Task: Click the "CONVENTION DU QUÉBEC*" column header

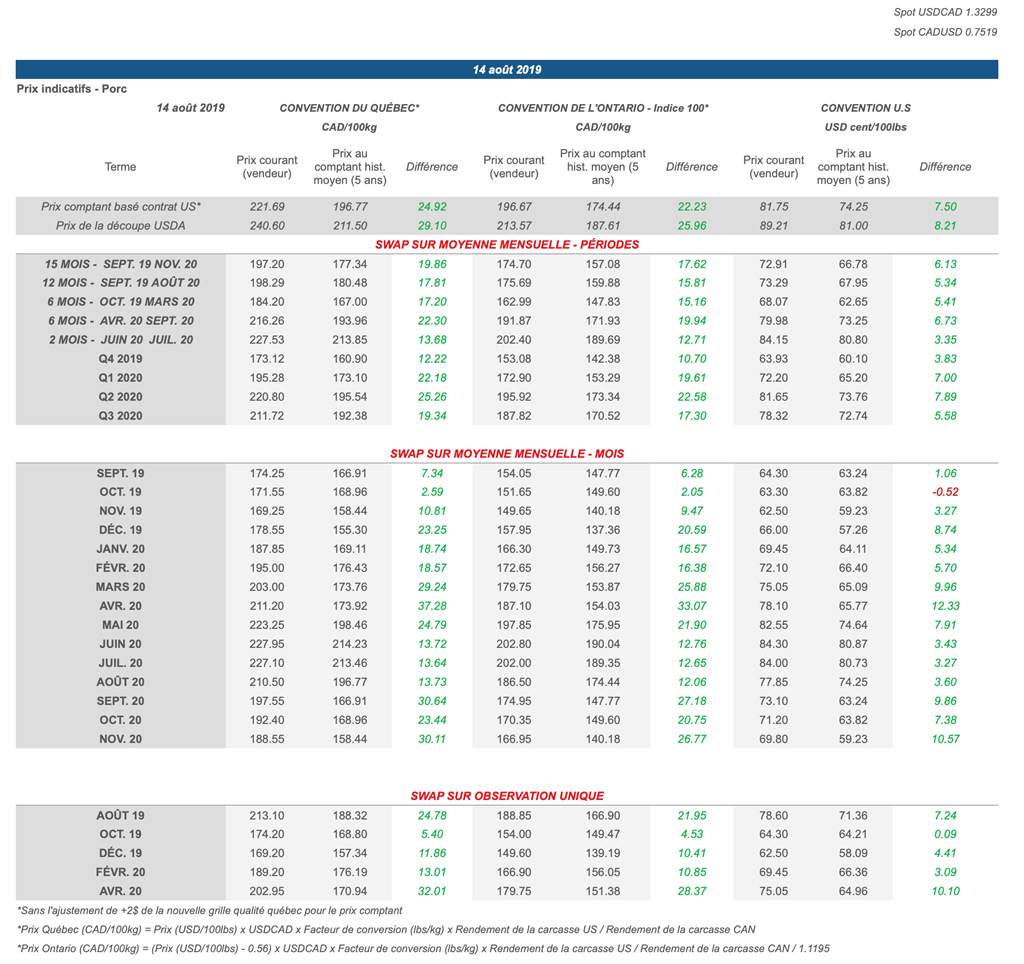Action: pos(349,108)
